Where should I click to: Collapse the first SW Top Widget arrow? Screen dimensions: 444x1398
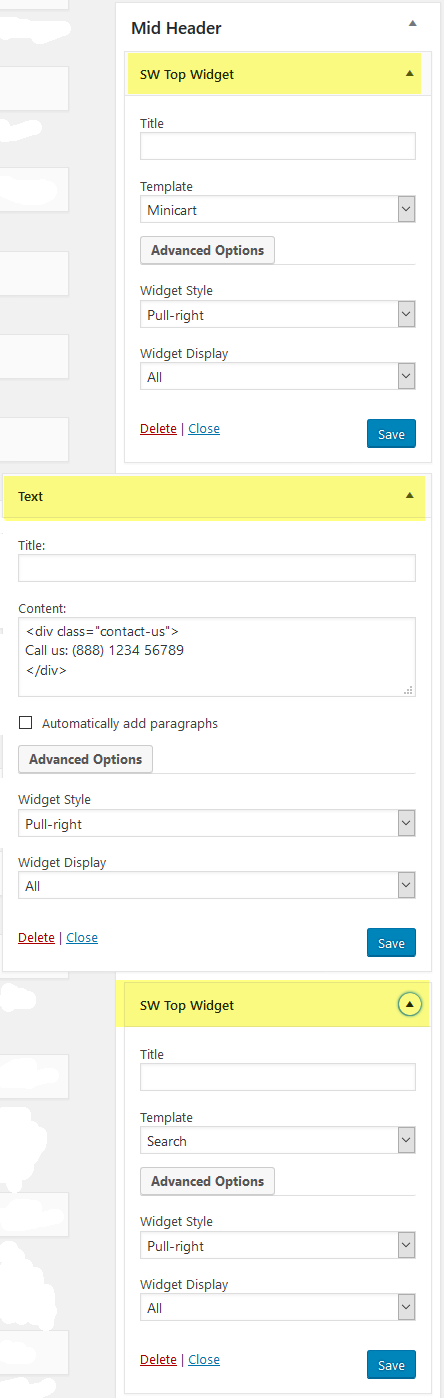click(x=409, y=74)
